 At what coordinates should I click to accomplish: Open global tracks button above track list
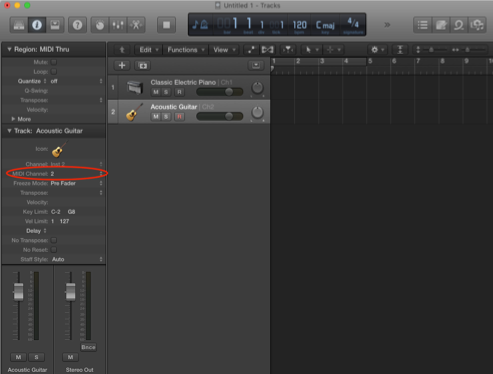click(x=256, y=65)
